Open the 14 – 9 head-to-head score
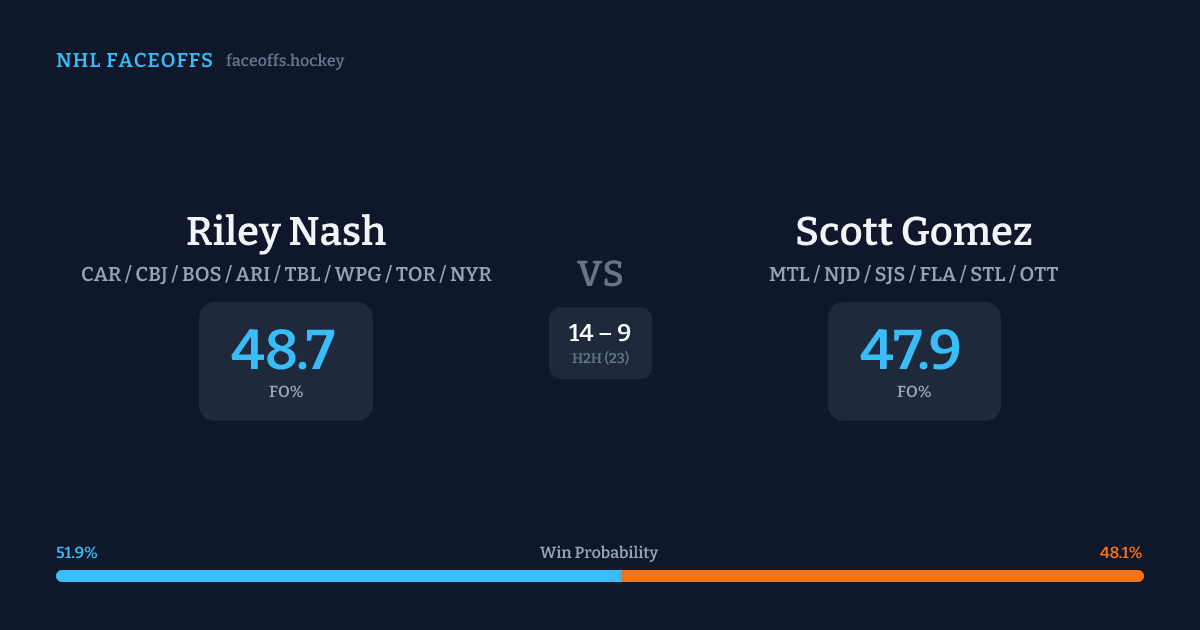 click(599, 333)
